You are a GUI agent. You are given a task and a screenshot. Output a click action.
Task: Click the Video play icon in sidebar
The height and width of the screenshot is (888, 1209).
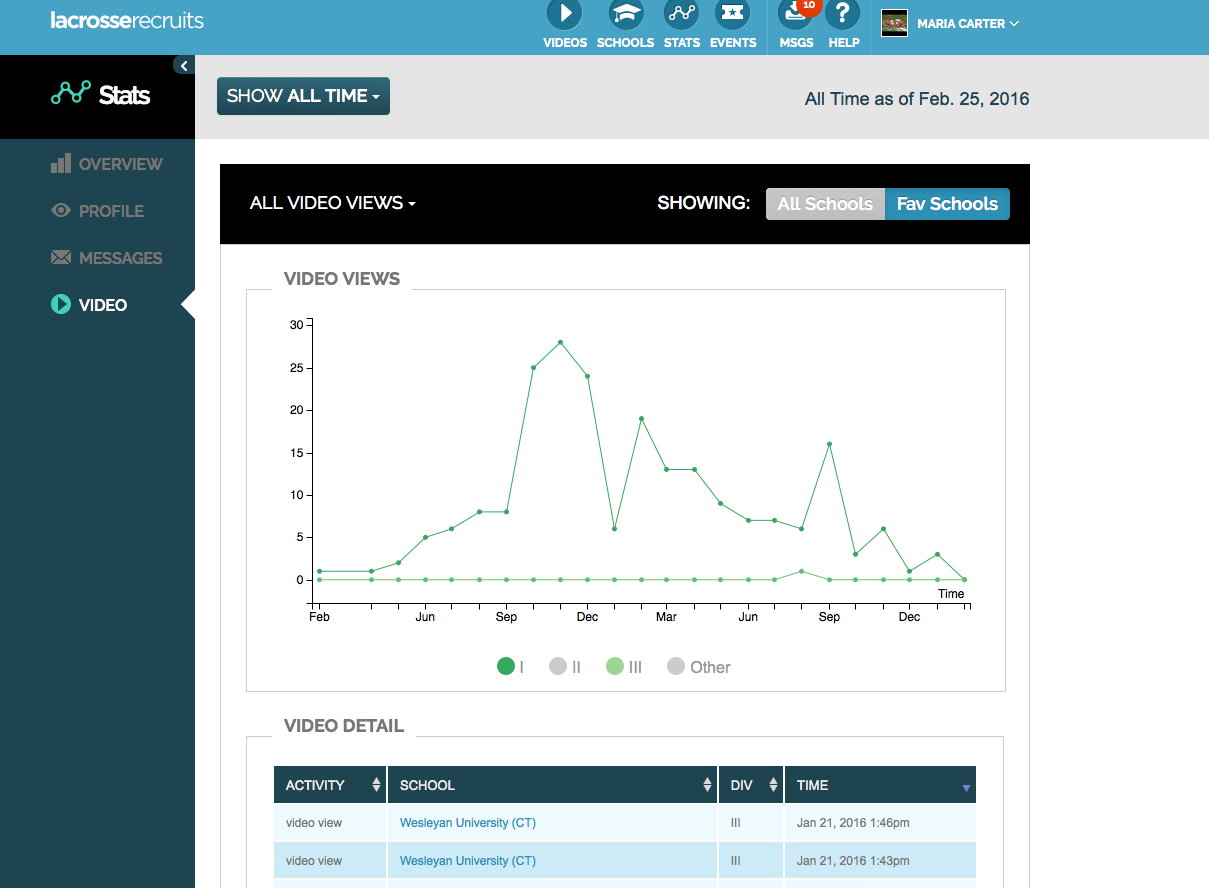61,304
